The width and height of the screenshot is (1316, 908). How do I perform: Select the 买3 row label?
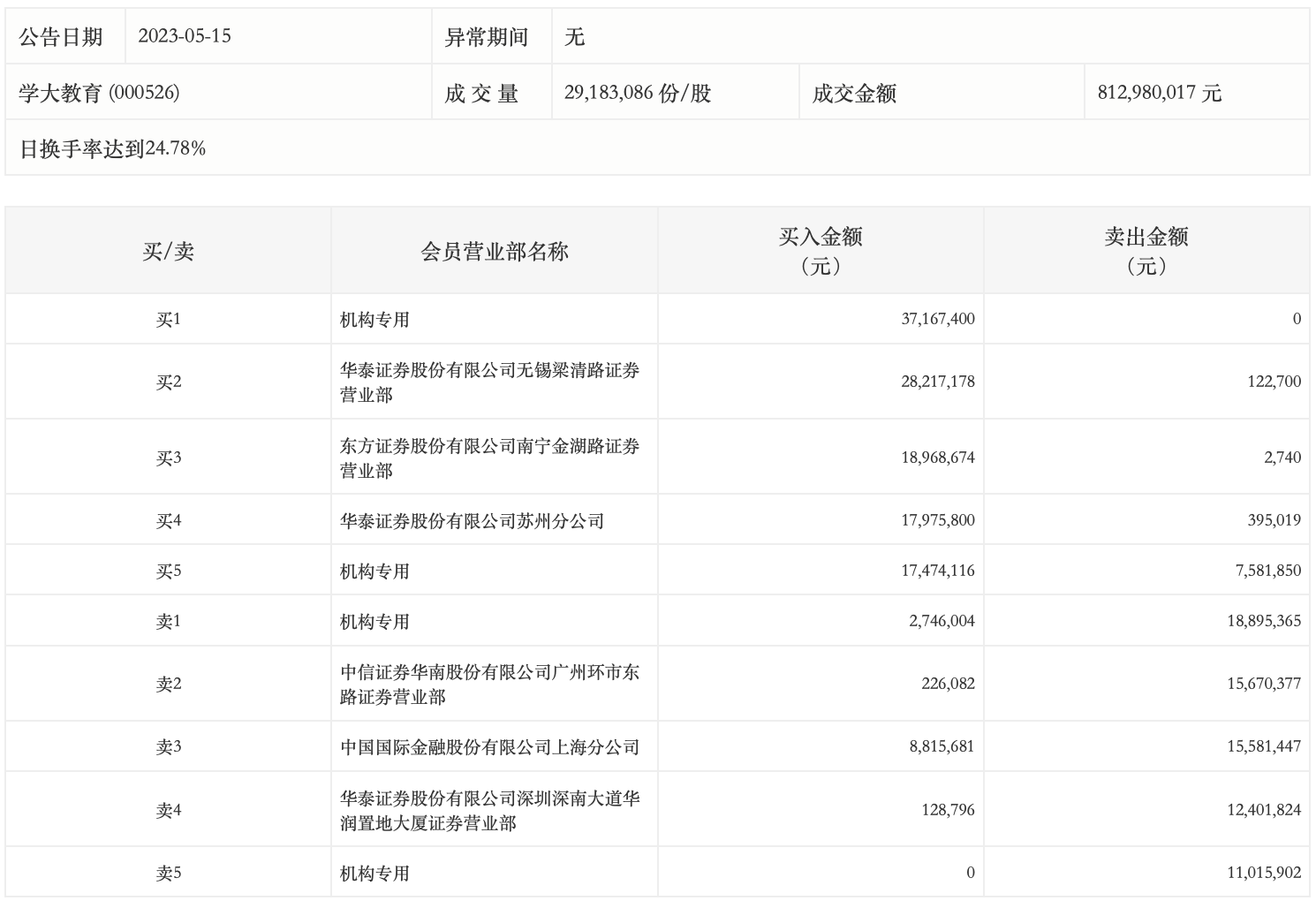(x=169, y=458)
